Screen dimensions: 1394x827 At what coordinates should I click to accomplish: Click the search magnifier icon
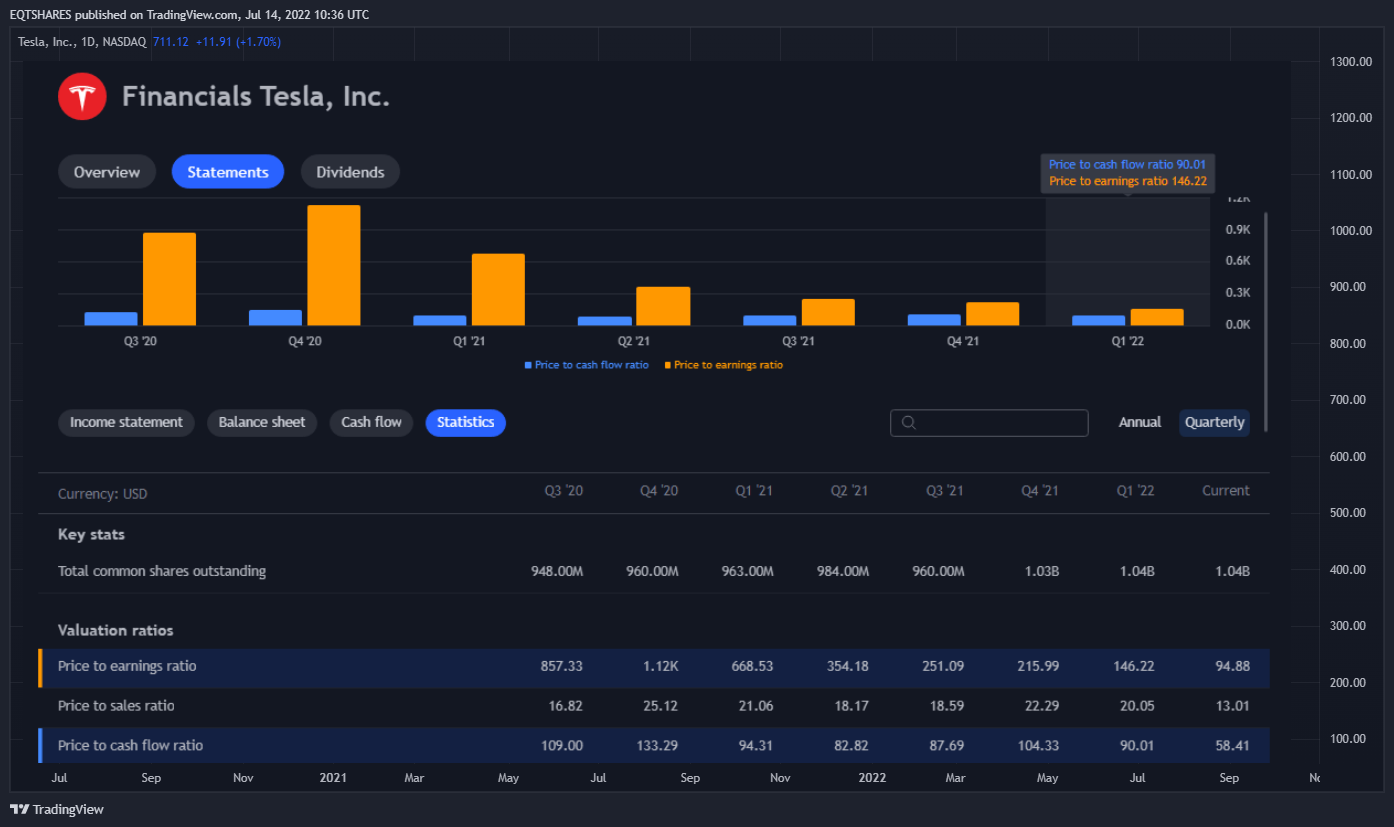[x=908, y=422]
